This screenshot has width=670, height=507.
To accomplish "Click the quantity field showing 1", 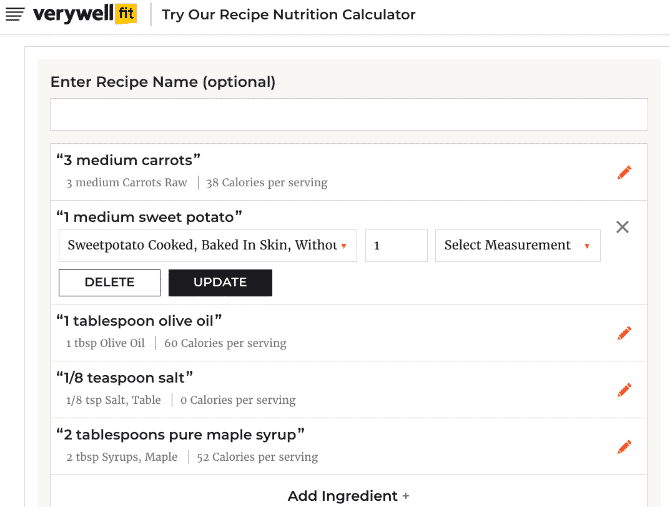I will click(396, 245).
